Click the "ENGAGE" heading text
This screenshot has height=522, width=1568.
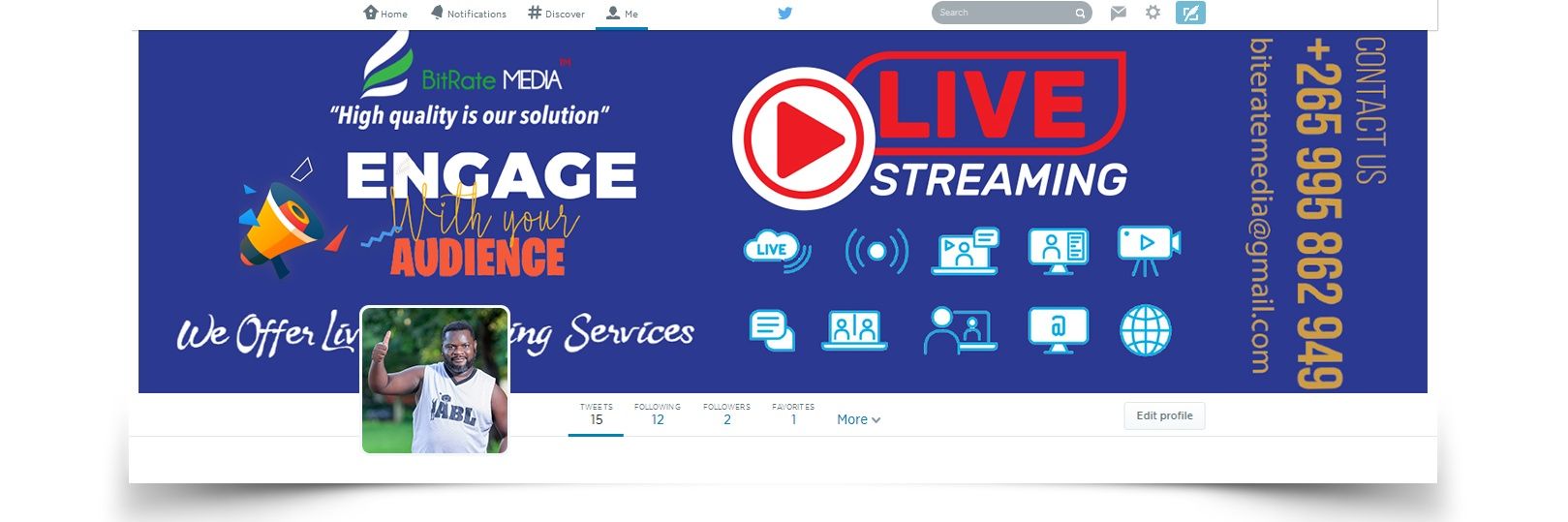[491, 175]
